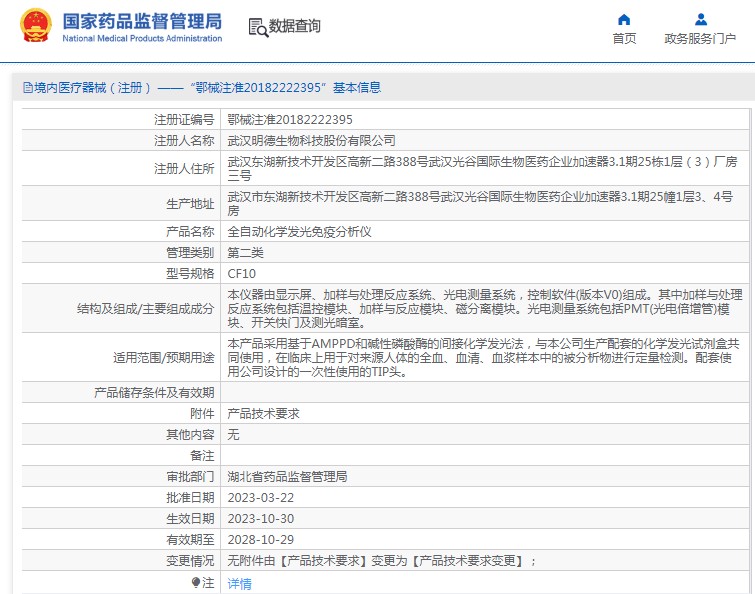This screenshot has height=594, width=755.
Task: Click the 管理类别 row label
Action: (190, 253)
